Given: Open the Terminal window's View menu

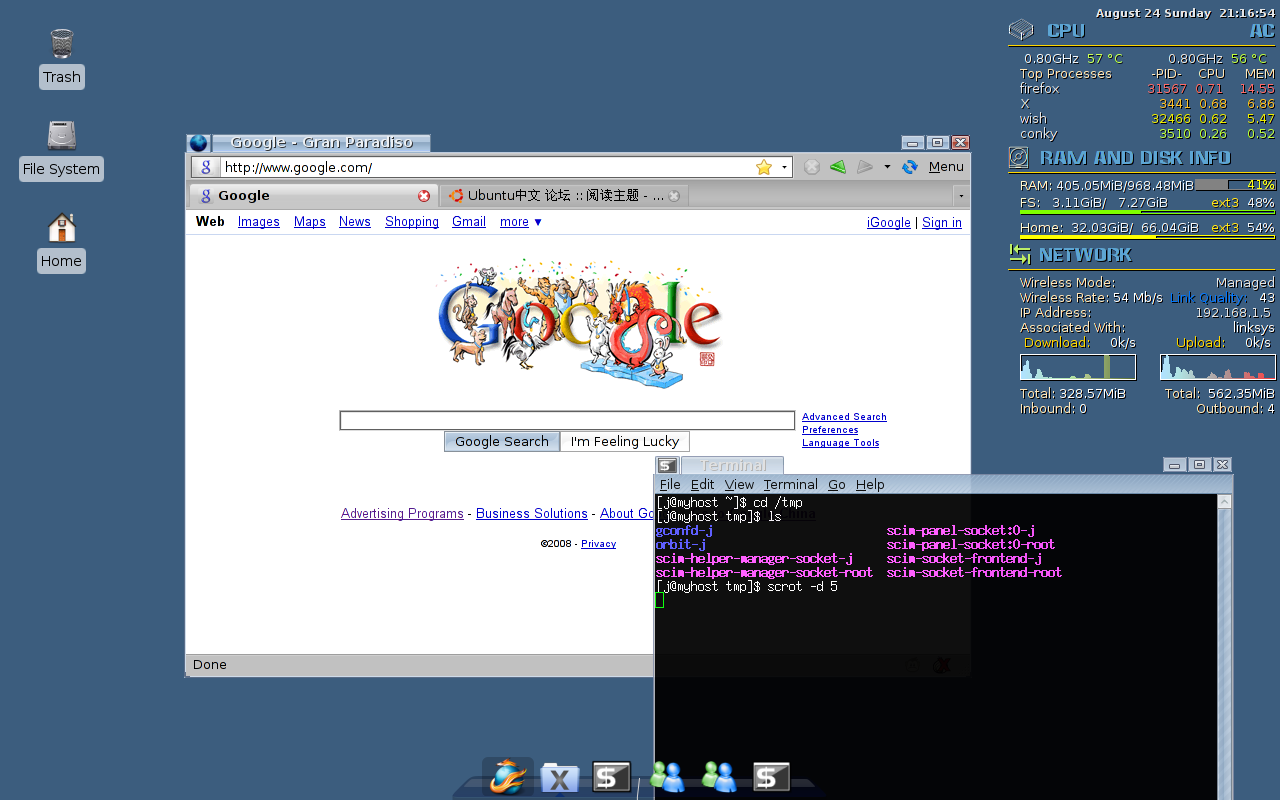Looking at the screenshot, I should pyautogui.click(x=739, y=484).
